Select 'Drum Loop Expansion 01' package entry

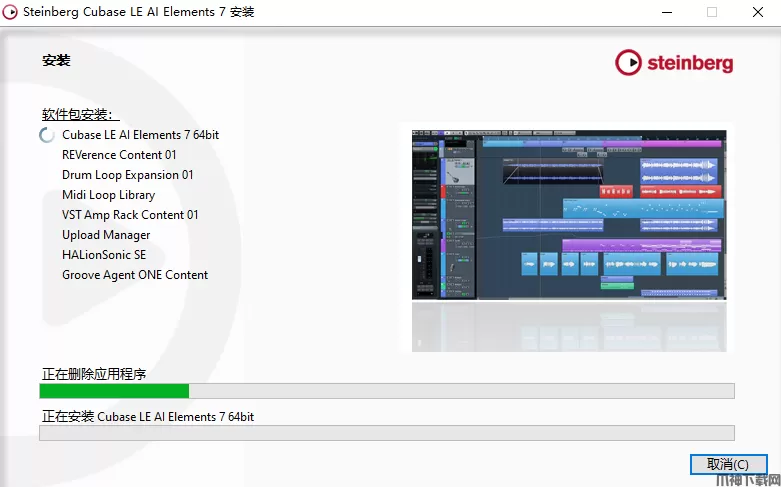(x=128, y=175)
